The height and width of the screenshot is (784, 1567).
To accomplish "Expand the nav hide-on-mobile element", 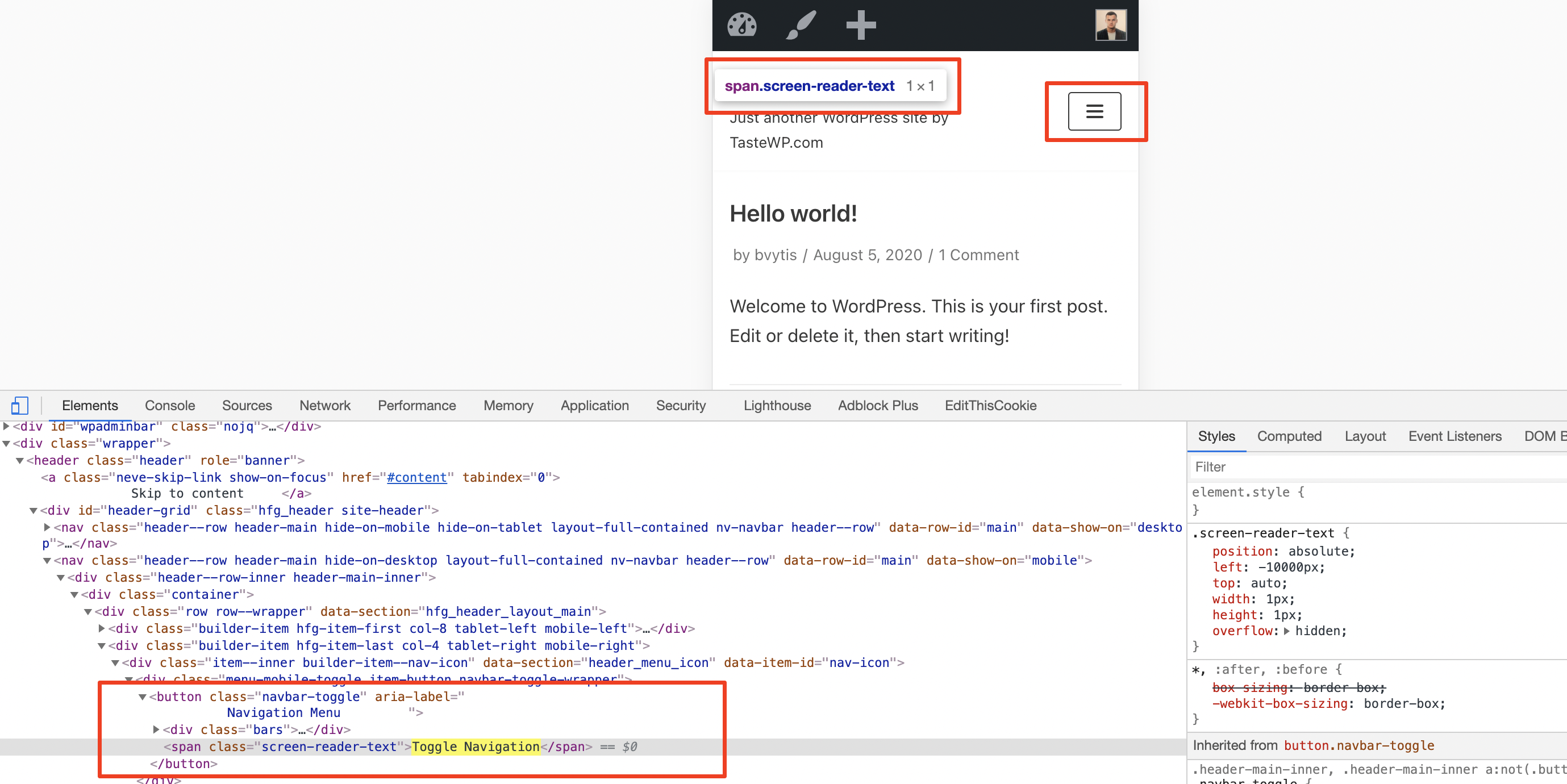I will tap(48, 527).
